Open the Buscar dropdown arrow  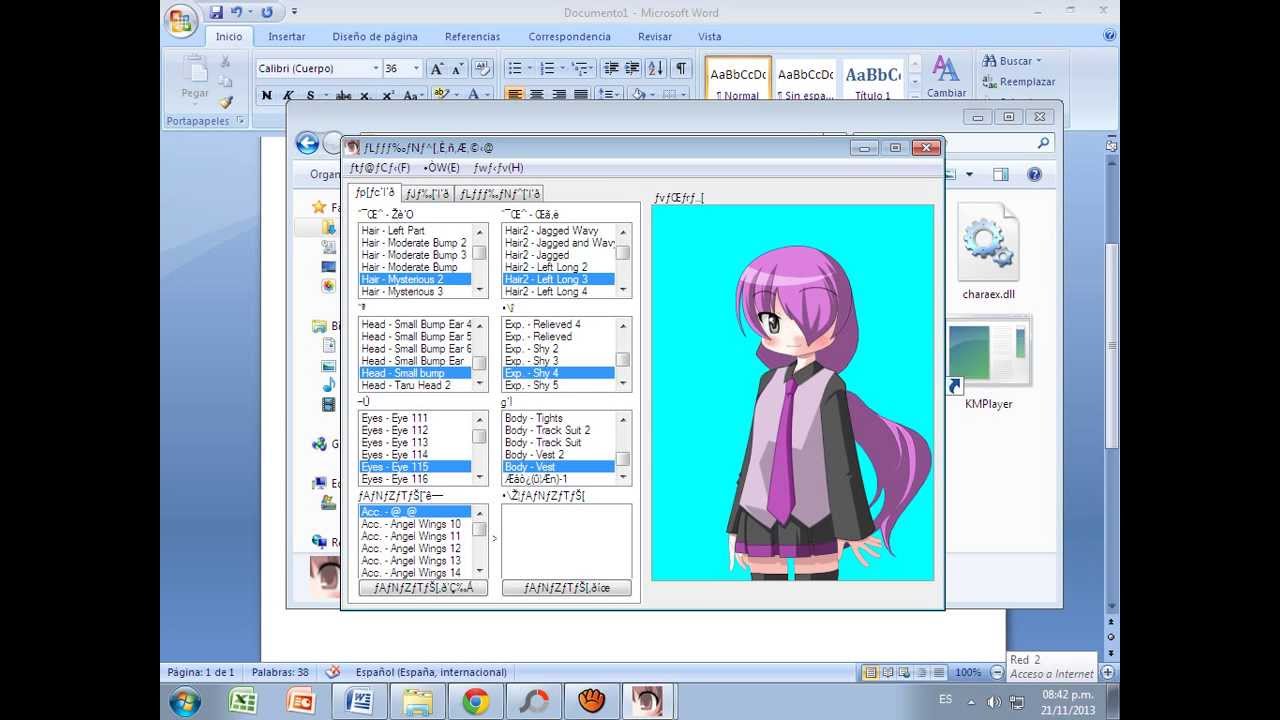coord(1039,61)
